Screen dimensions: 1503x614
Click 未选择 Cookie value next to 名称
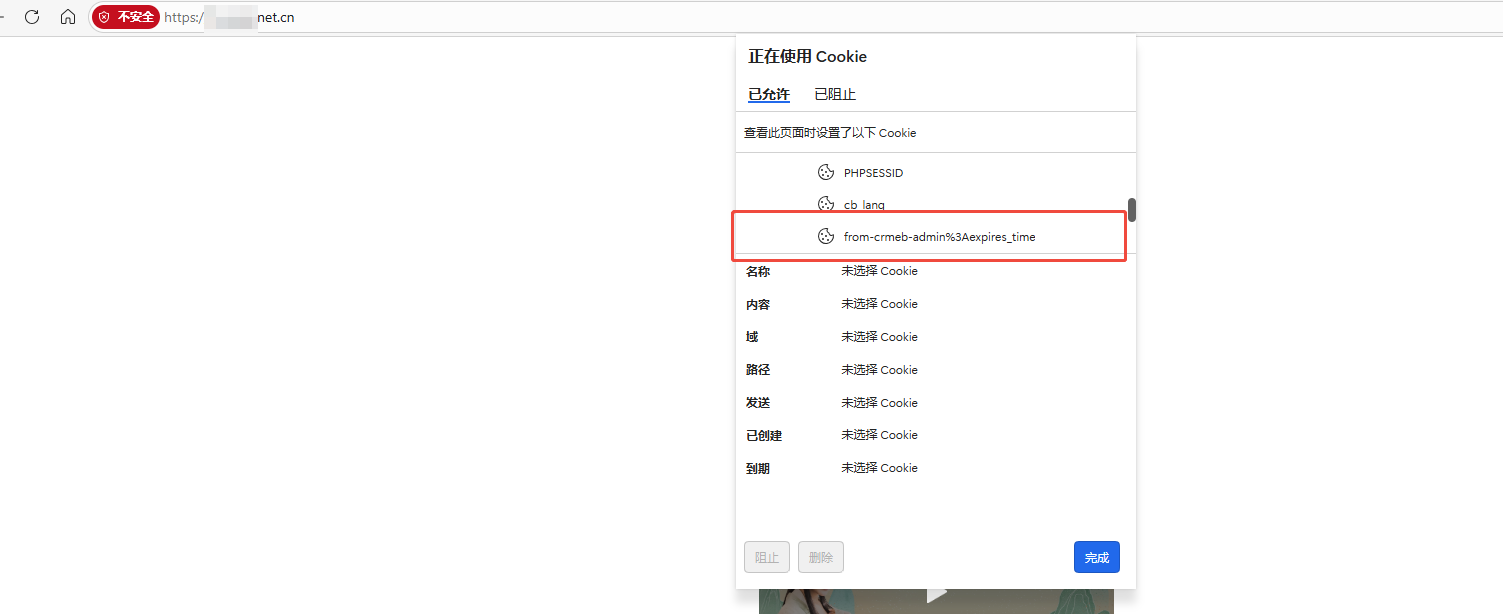(879, 271)
